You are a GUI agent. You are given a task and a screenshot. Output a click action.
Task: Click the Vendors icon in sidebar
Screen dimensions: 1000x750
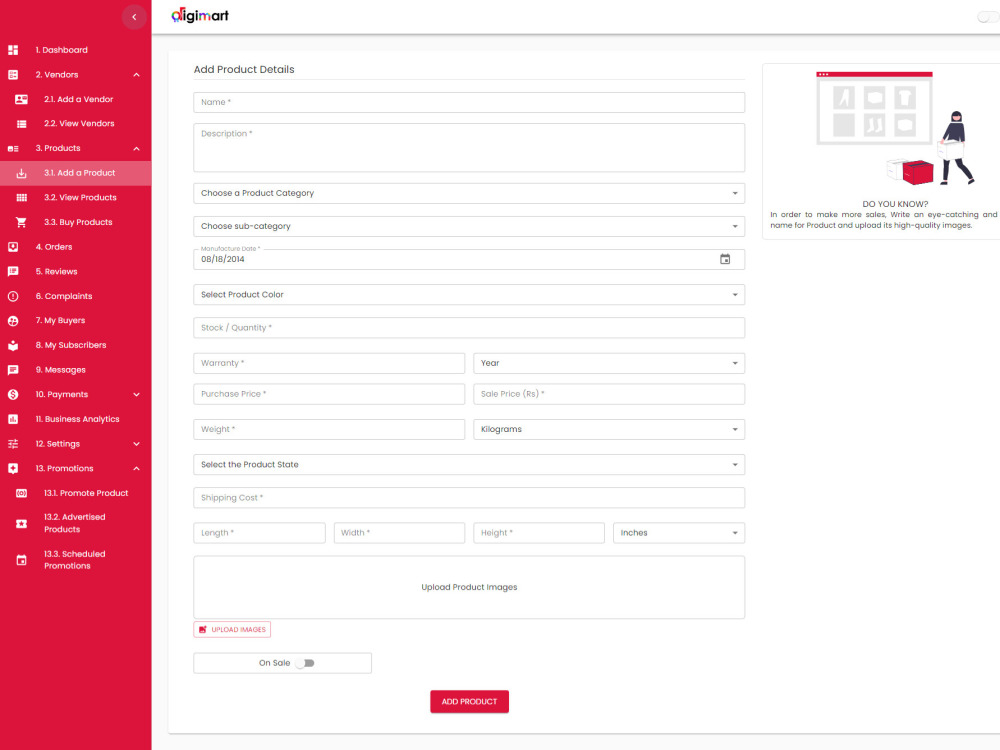(13, 75)
